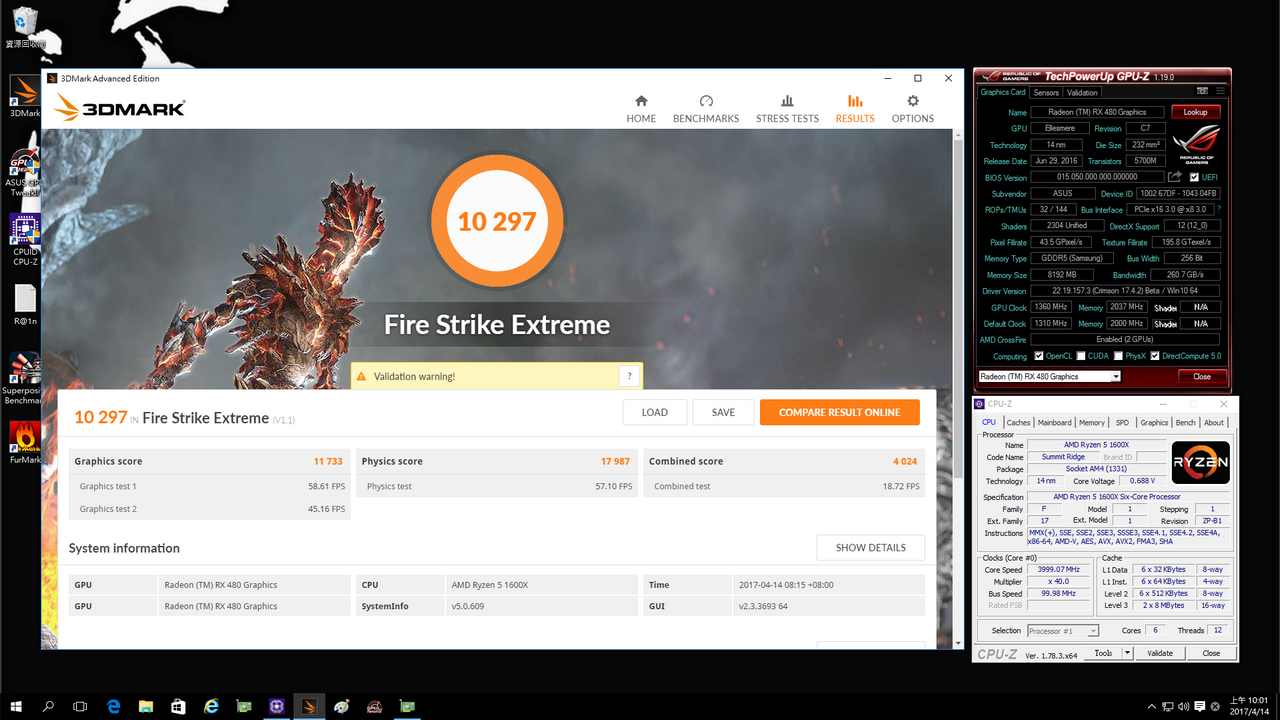
Task: Launch Microsoft Edge from the taskbar
Action: [x=114, y=706]
